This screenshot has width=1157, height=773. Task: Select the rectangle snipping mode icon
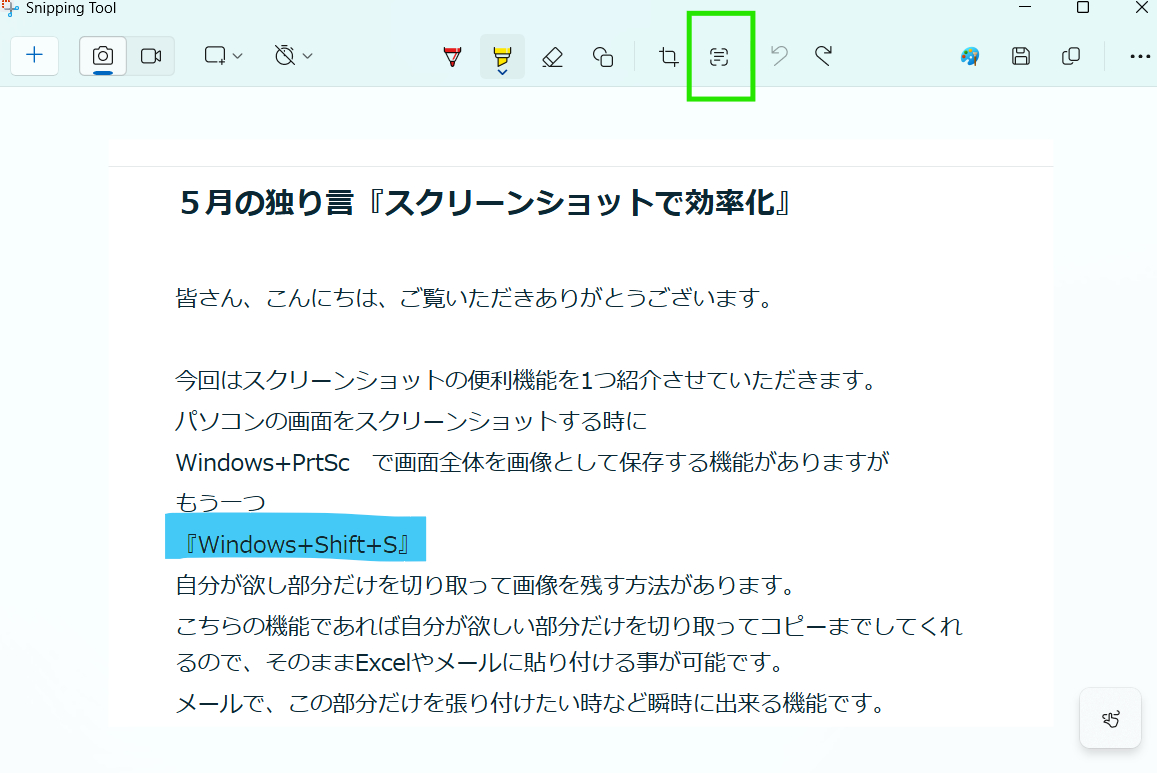pyautogui.click(x=215, y=56)
